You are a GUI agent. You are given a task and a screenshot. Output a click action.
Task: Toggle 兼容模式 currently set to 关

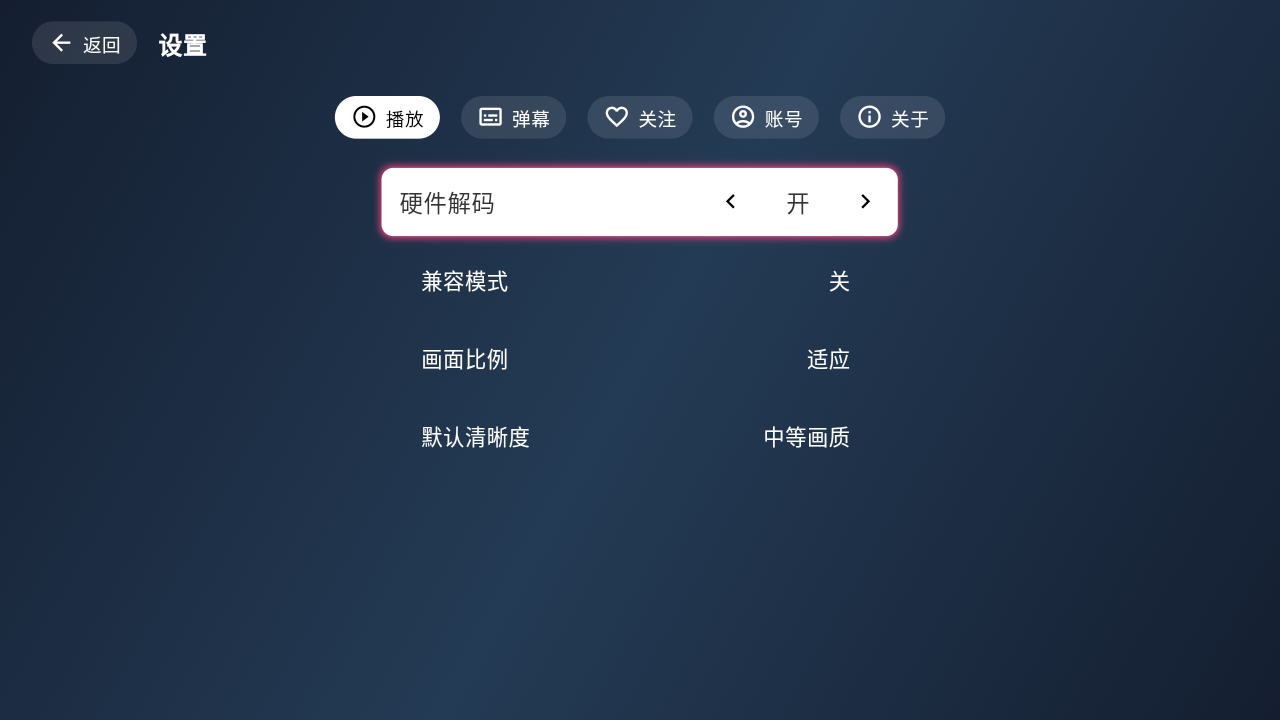pos(839,282)
